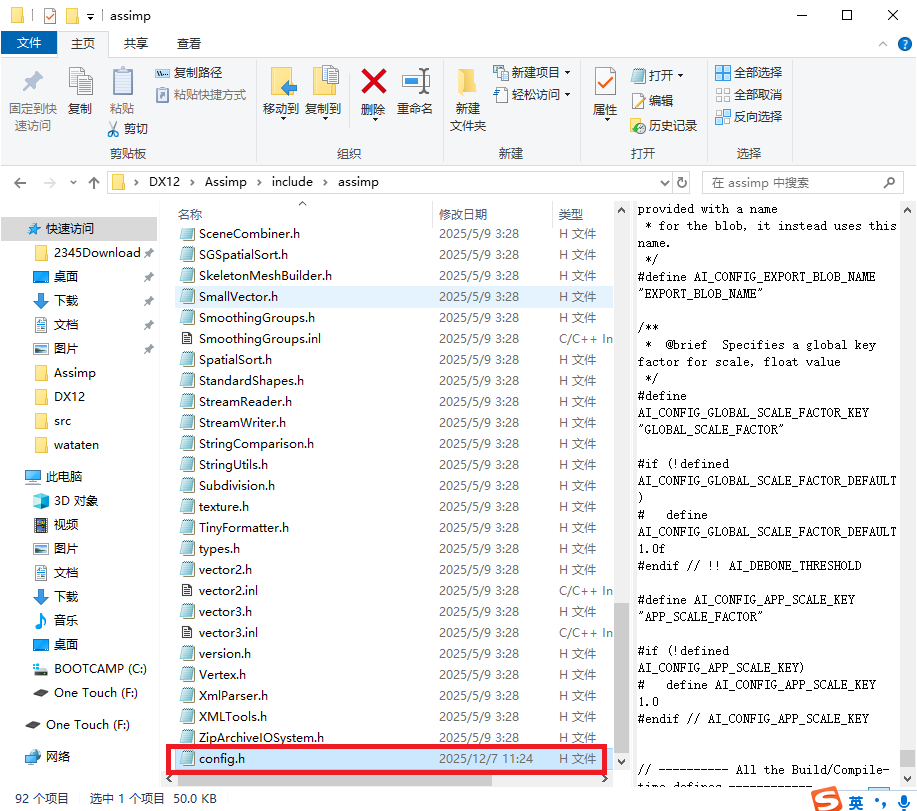Image resolution: width=917 pixels, height=811 pixels.
Task: Click DX12 in the breadcrumb path
Action: (164, 182)
